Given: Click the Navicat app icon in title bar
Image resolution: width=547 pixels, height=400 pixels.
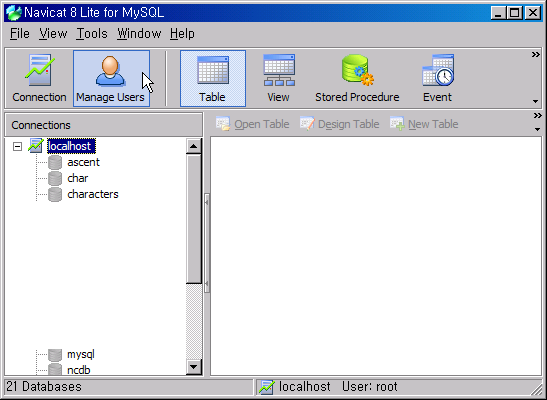Looking at the screenshot, I should [14, 13].
